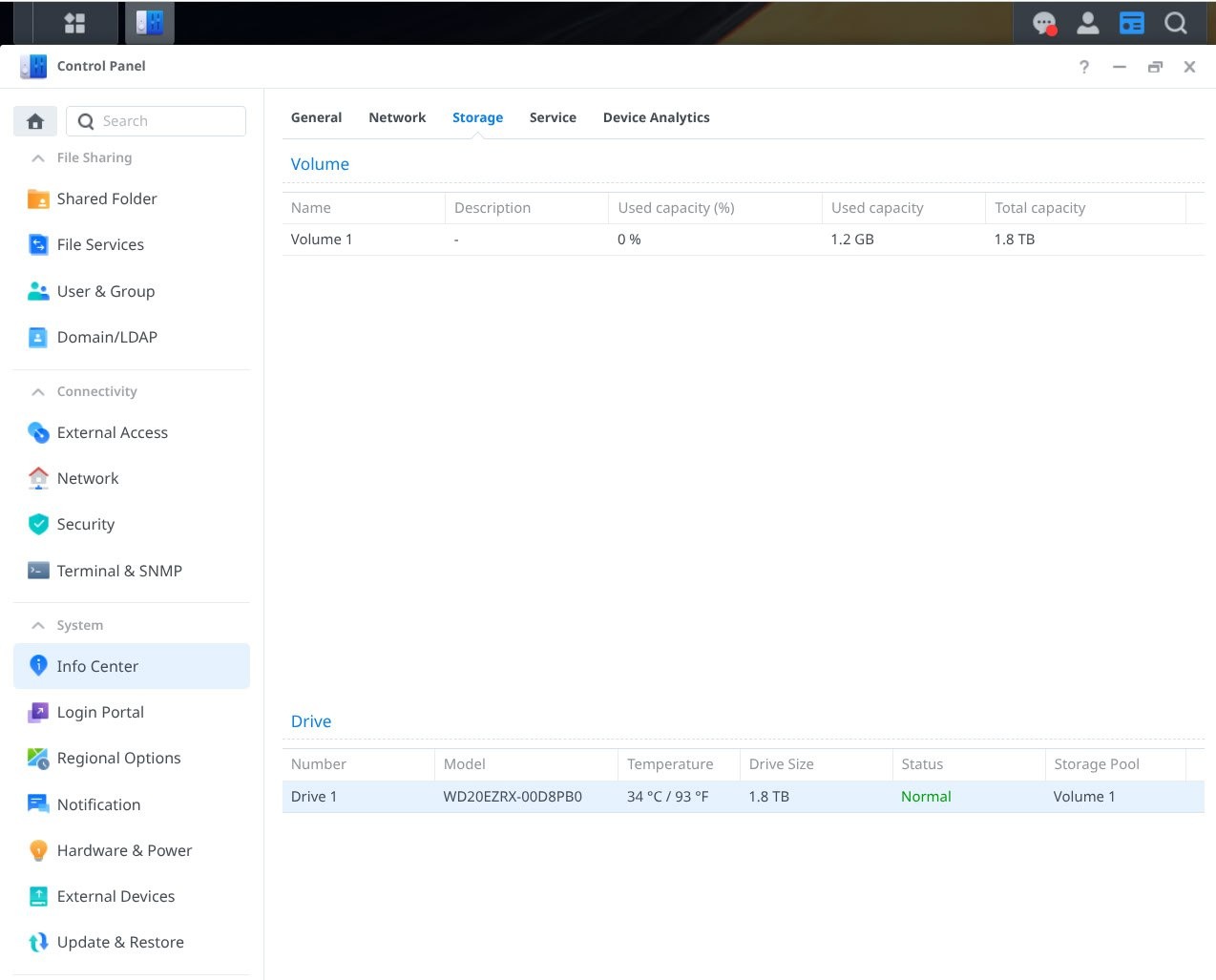Screen dimensions: 1216x980
Task: Sort by Total capacity column header
Action: (1085, 208)
